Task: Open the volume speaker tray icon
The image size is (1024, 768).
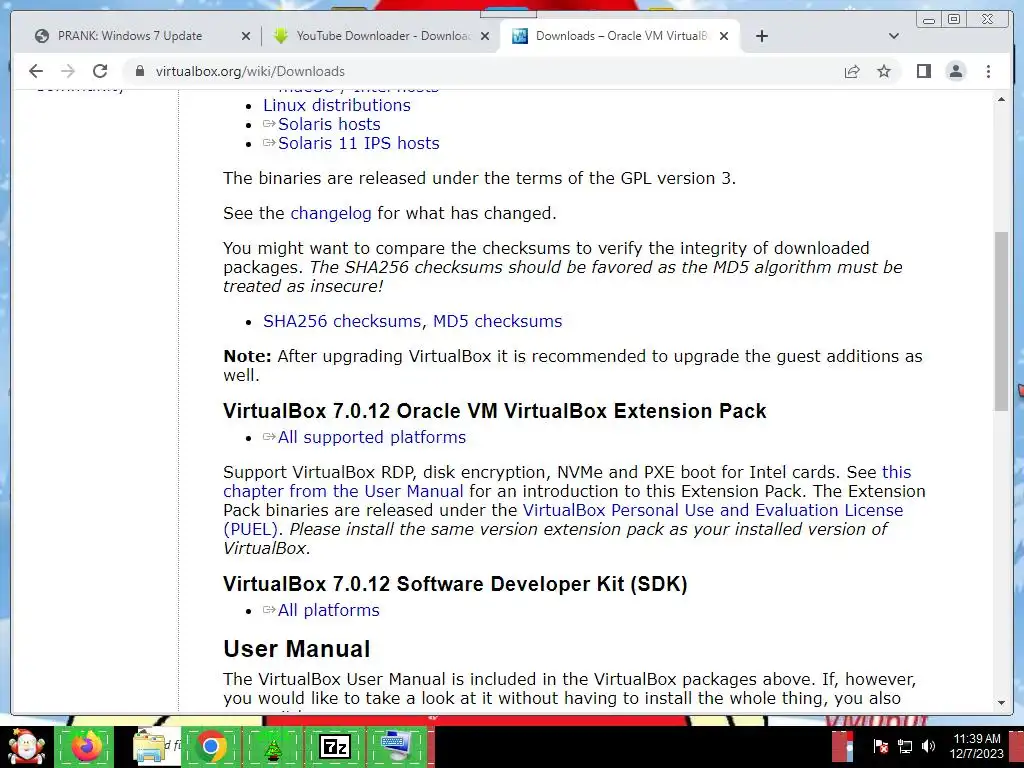Action: tap(928, 746)
